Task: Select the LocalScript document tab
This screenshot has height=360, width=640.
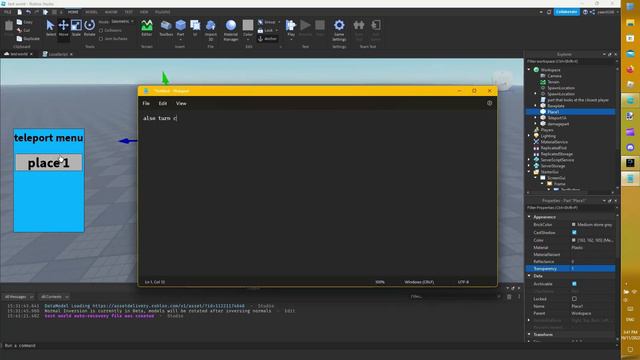Action: (x=58, y=54)
